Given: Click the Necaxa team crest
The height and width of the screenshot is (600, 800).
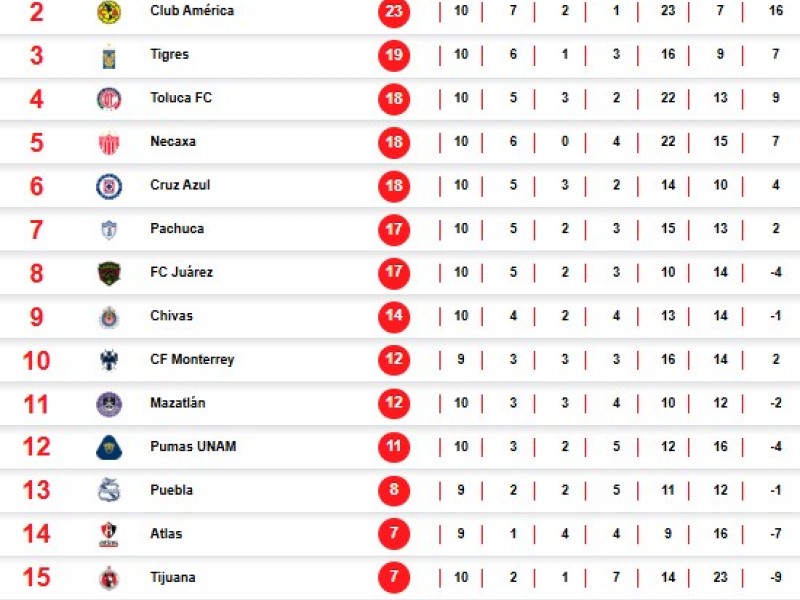Looking at the screenshot, I should coord(108,142).
